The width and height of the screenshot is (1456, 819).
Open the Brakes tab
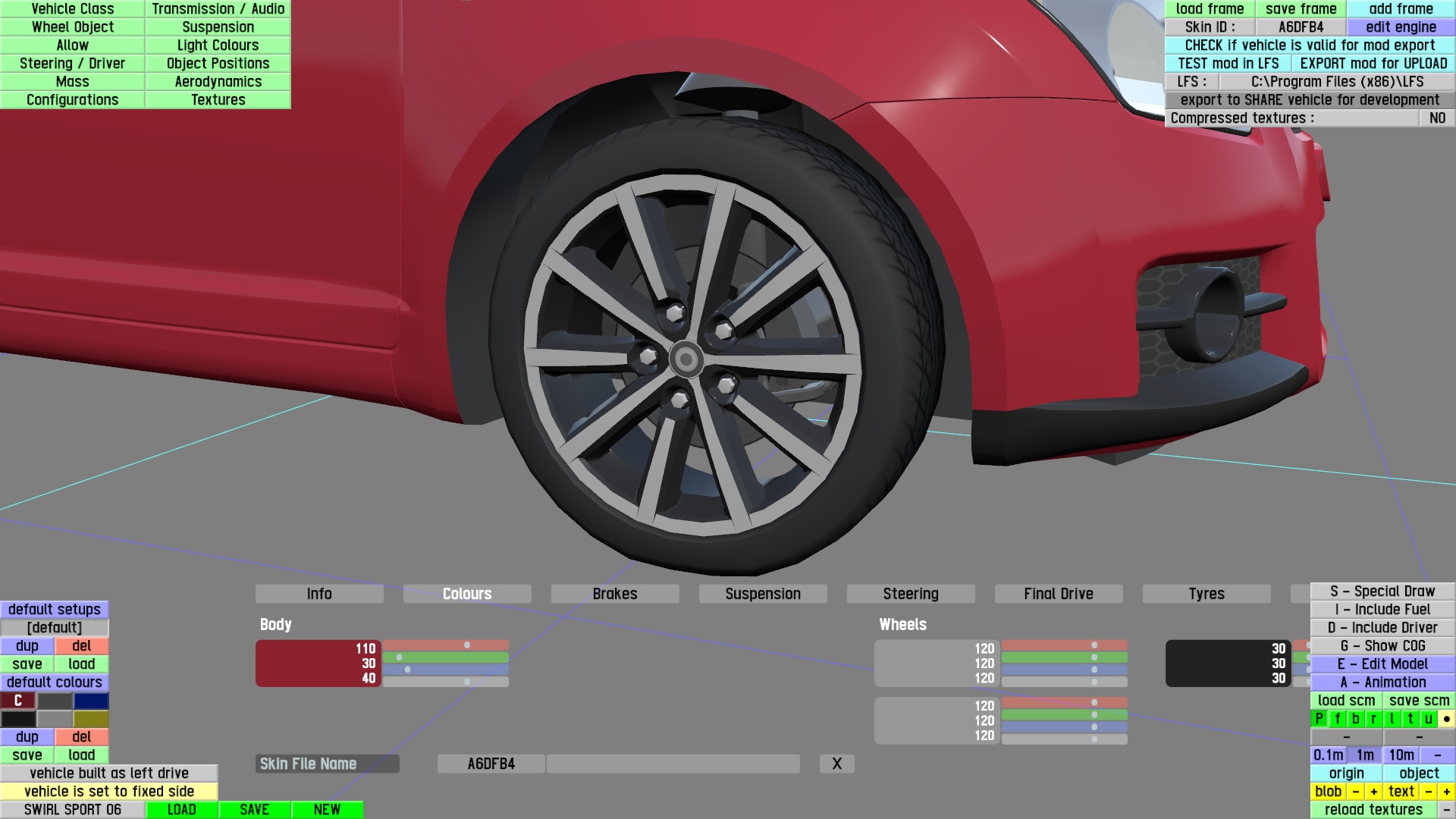(x=614, y=594)
